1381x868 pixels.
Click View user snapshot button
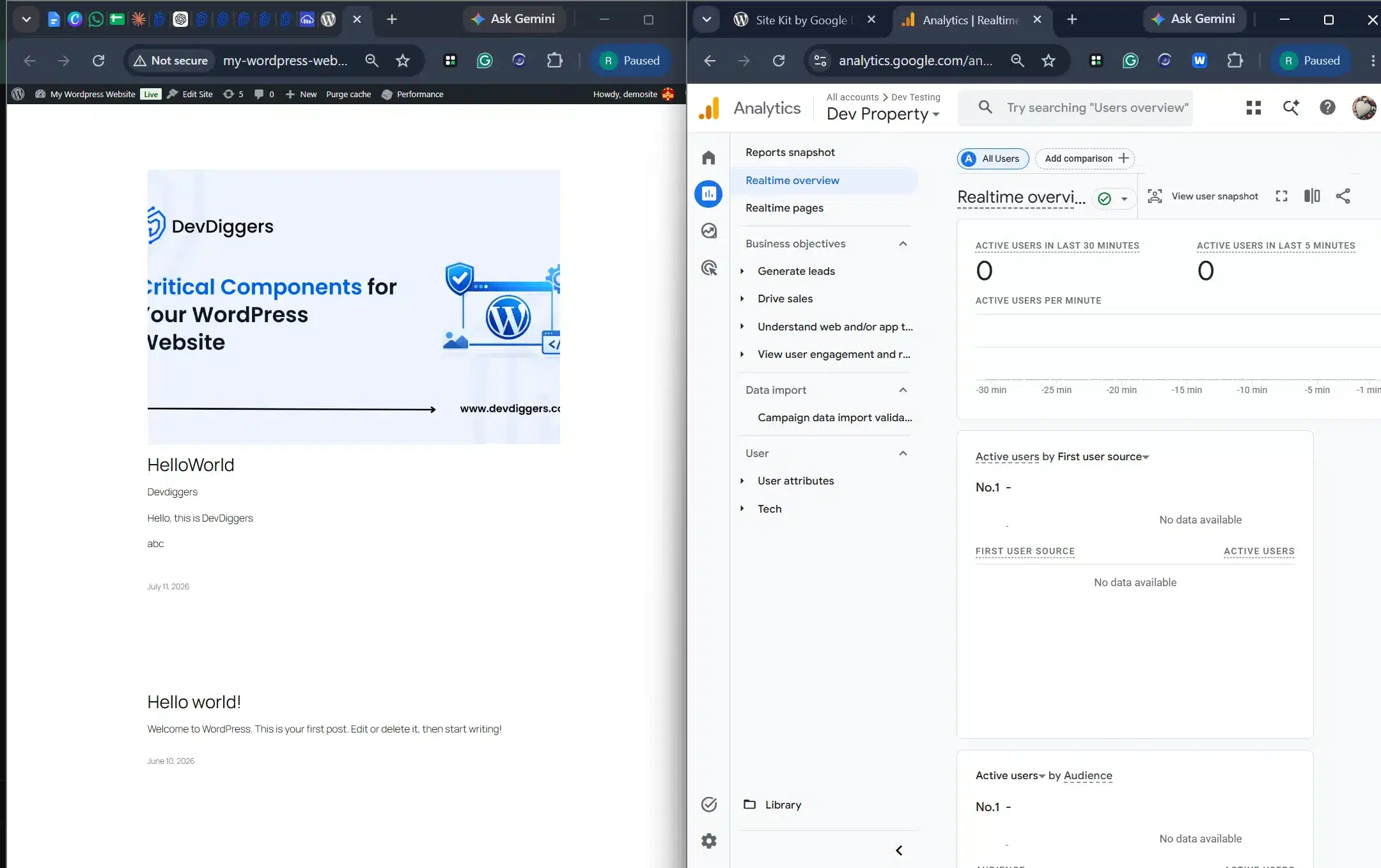pos(1202,196)
